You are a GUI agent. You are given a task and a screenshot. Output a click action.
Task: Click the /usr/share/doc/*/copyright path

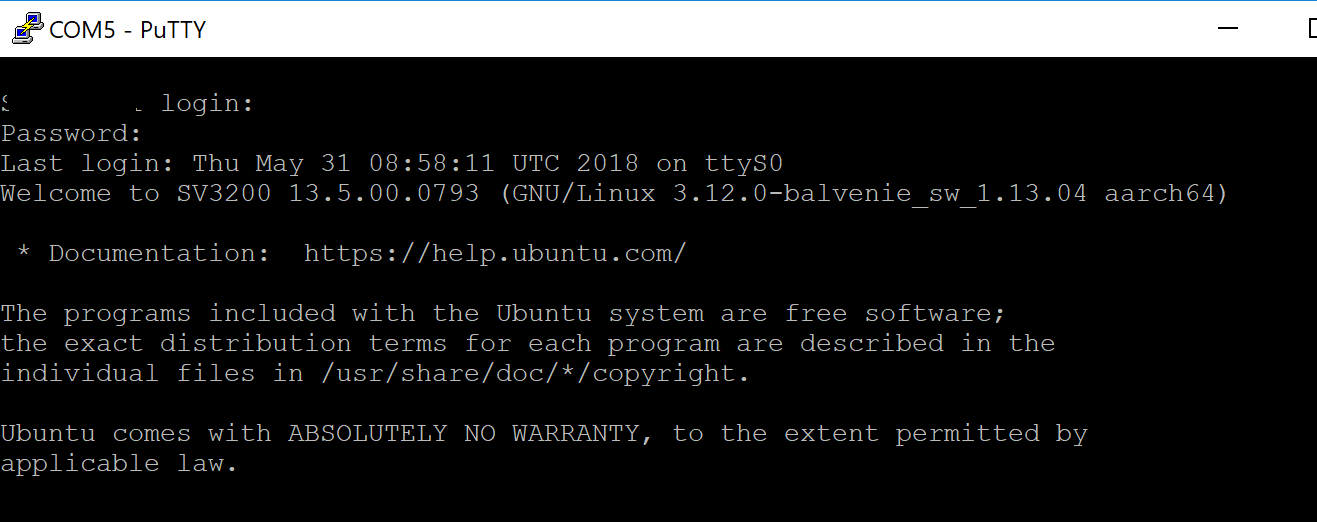tap(534, 374)
